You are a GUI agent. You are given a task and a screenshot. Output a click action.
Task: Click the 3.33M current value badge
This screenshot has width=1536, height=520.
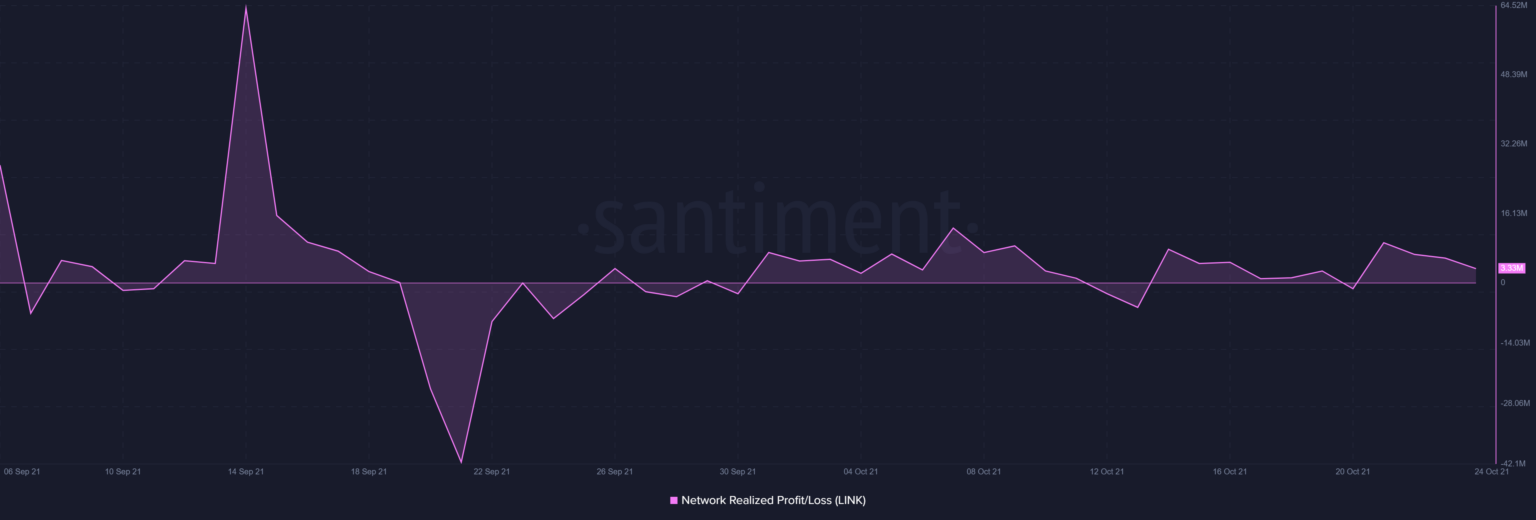point(1511,268)
